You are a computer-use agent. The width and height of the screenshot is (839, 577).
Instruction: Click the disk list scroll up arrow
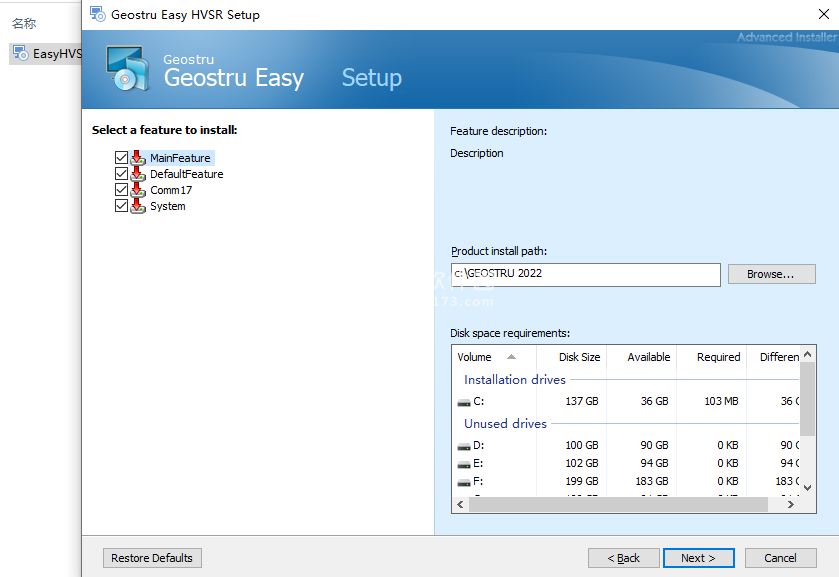(807, 354)
